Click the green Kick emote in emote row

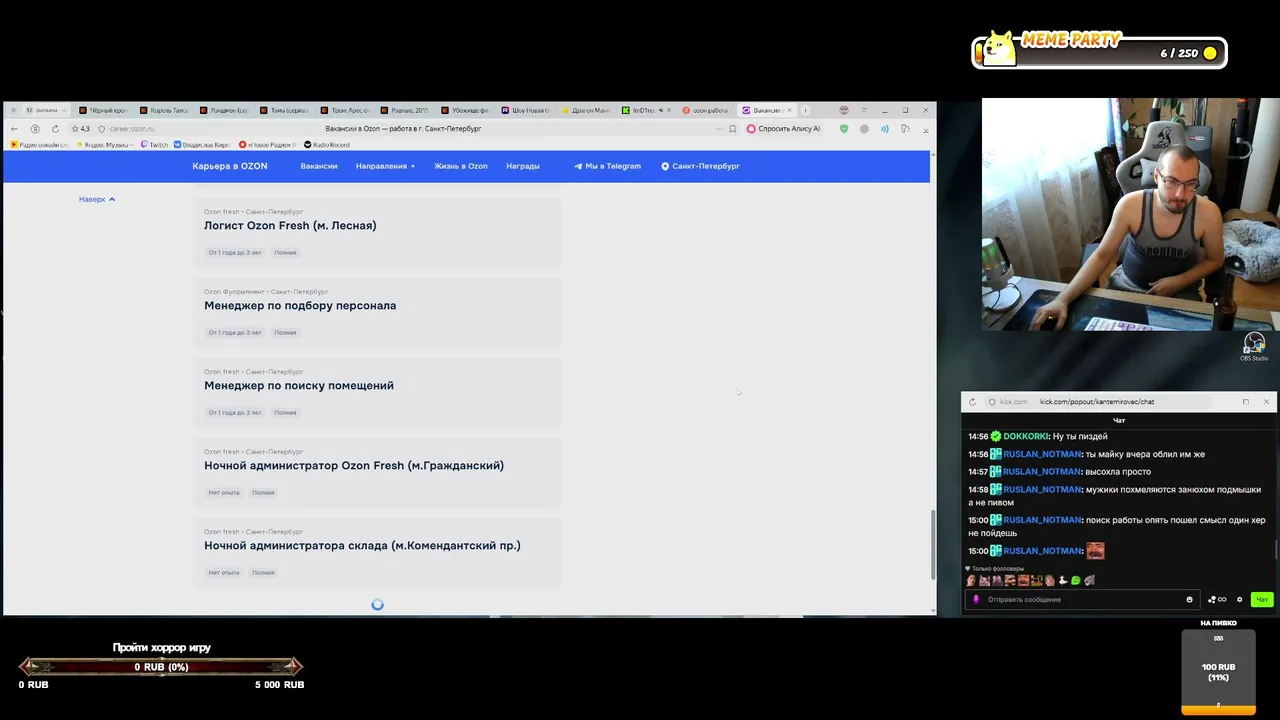pyautogui.click(x=1076, y=580)
